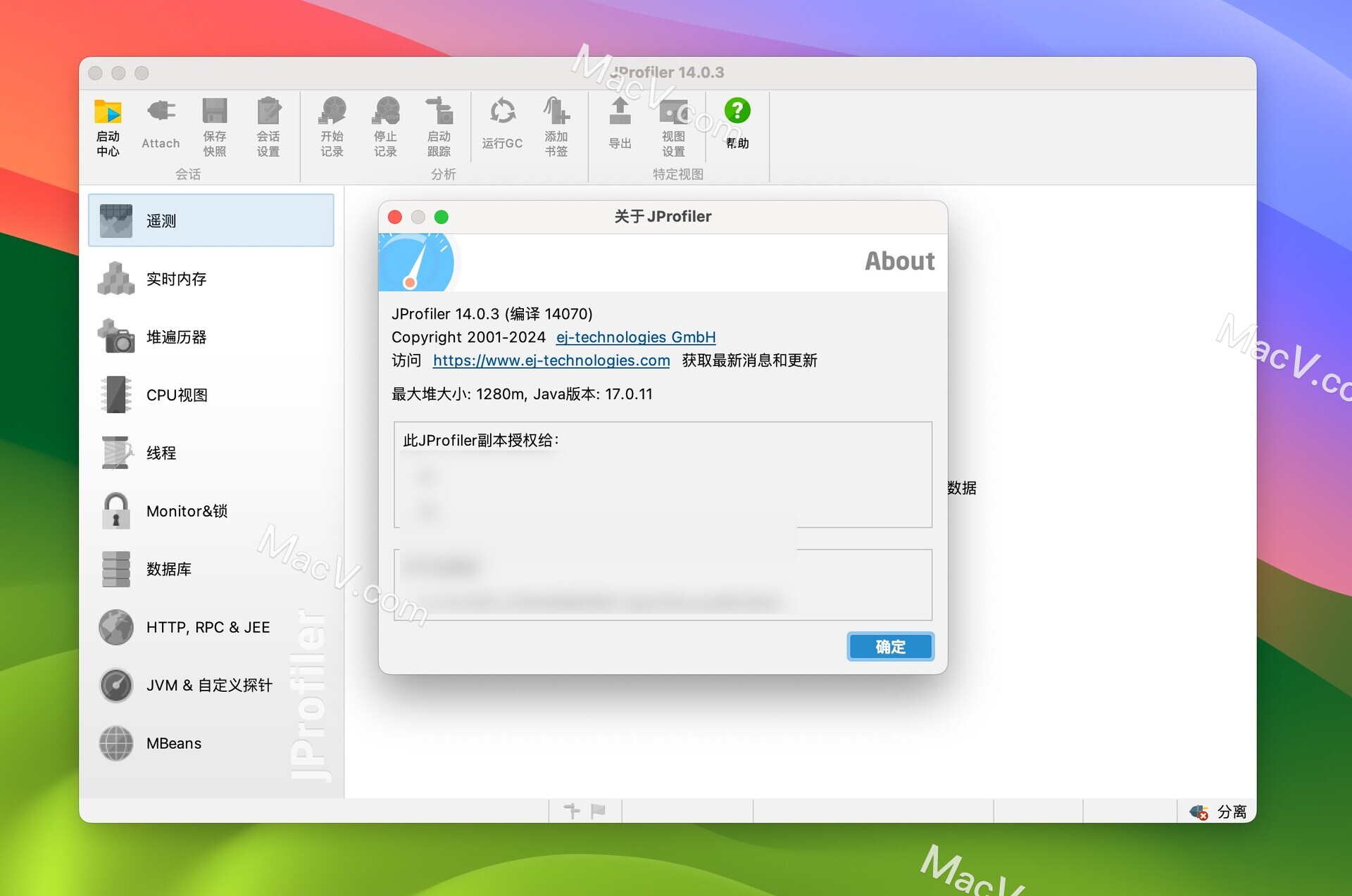This screenshot has width=1352, height=896.
Task: Open the ej-technologies GmbH link
Action: coord(634,337)
